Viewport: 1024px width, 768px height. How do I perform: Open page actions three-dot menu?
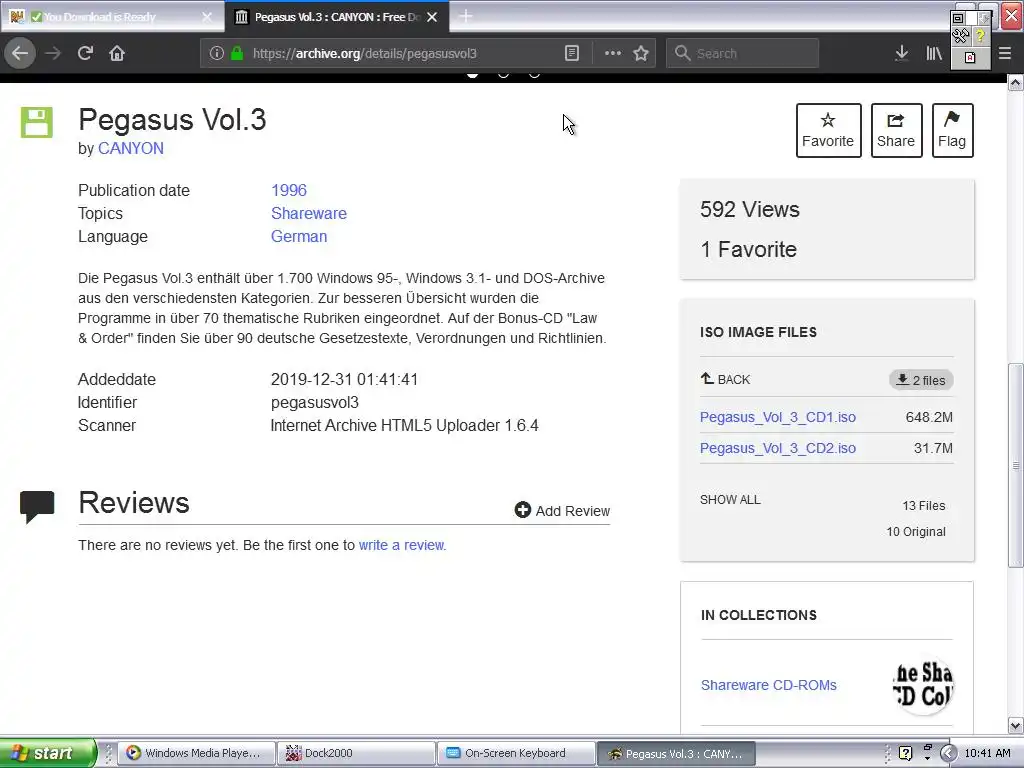pos(613,53)
